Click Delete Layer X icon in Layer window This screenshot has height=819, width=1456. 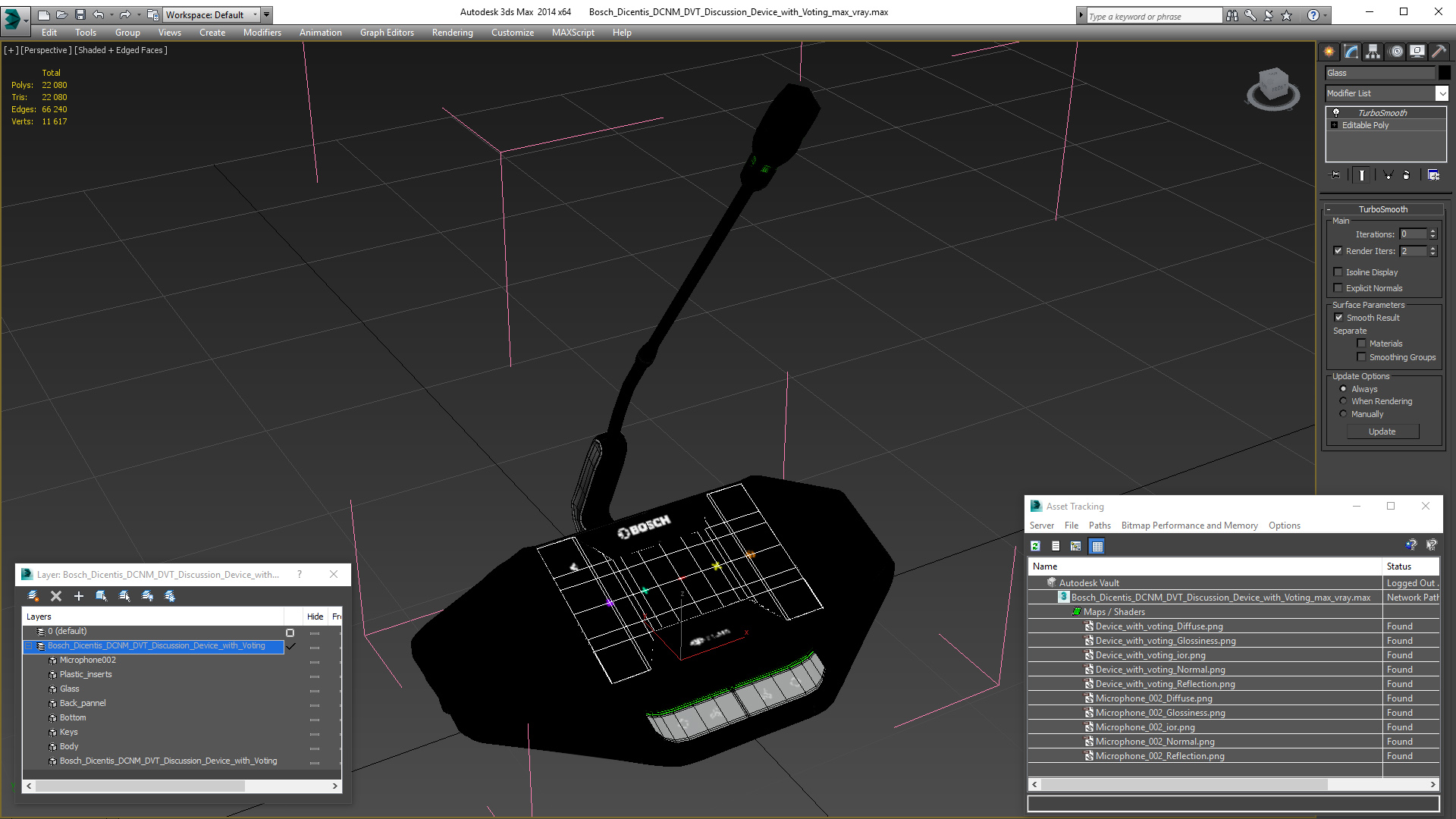tap(56, 596)
